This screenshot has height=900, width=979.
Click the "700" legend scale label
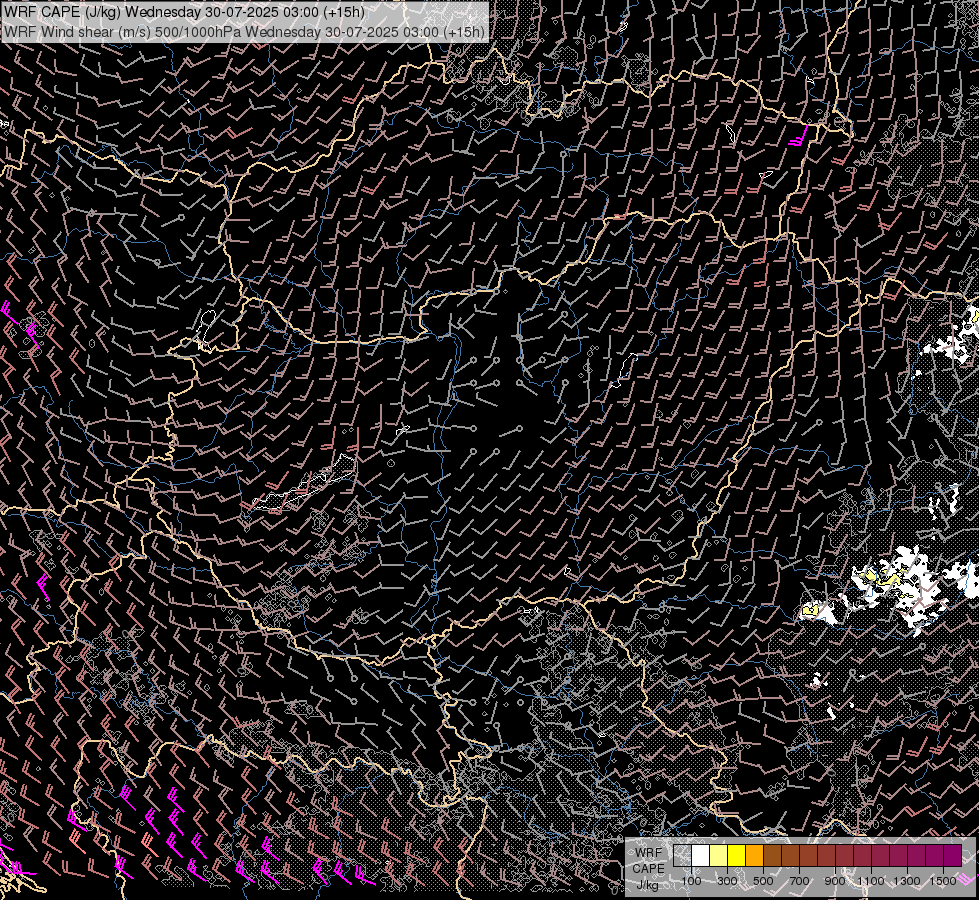(x=799, y=881)
